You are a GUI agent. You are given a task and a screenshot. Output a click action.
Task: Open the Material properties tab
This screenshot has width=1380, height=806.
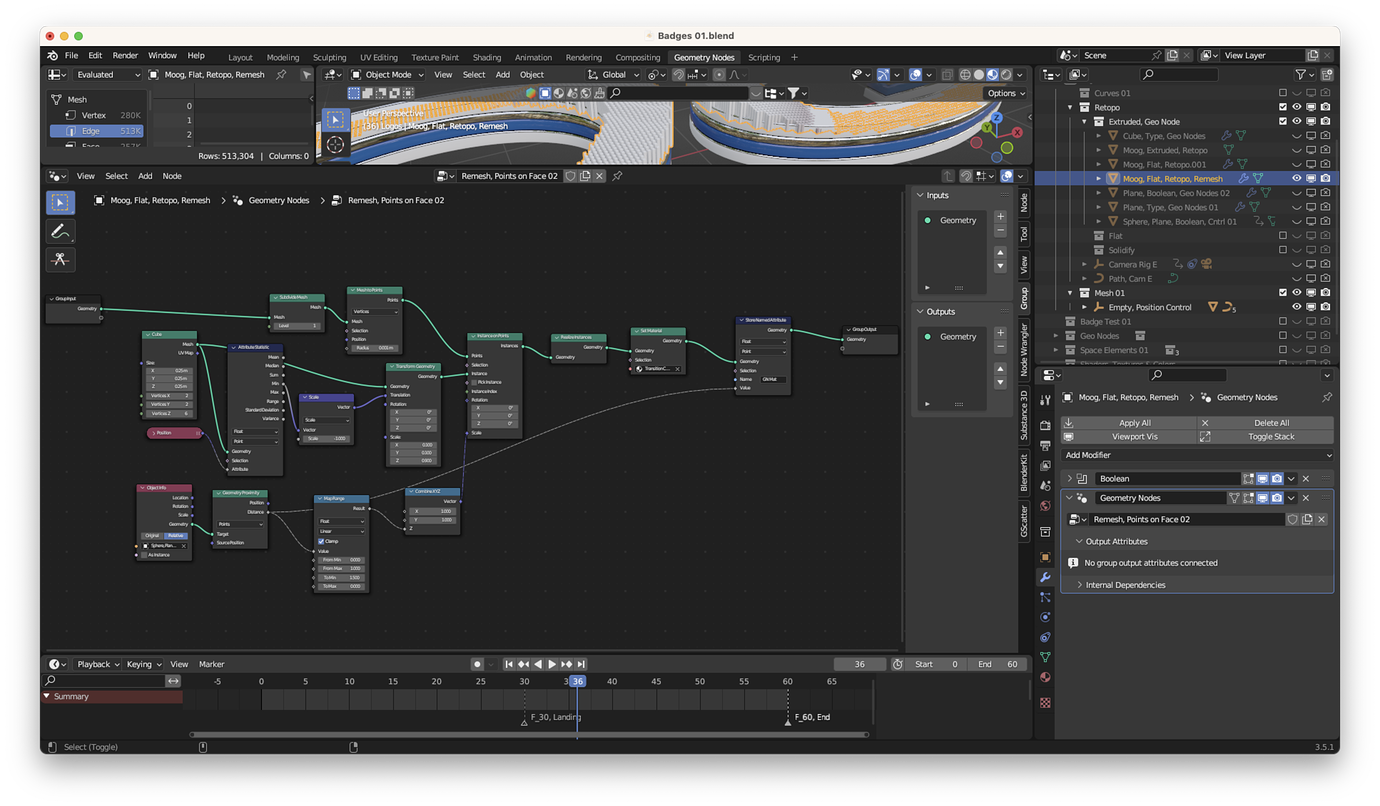1045,677
